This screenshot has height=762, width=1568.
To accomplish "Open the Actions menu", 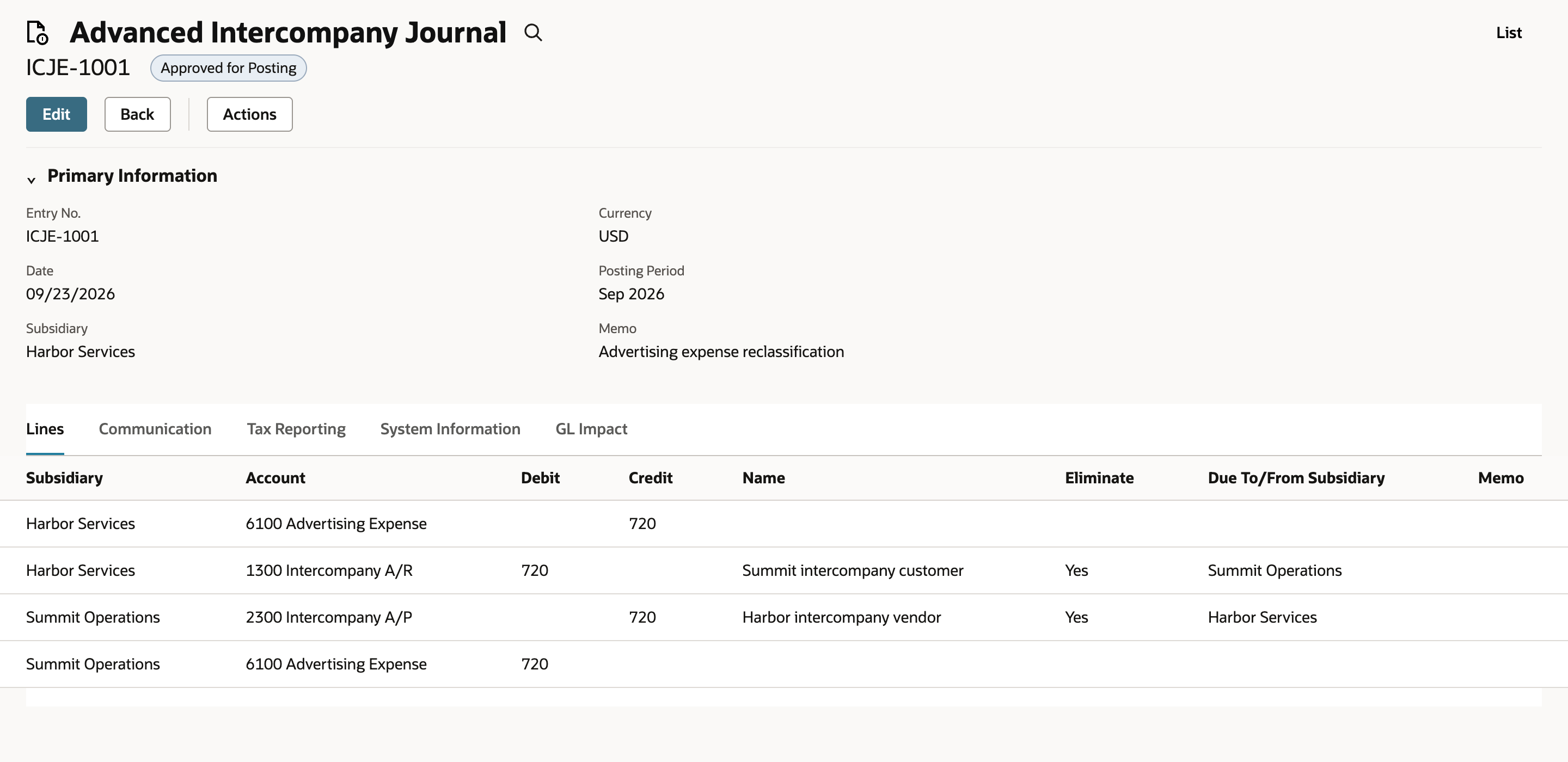I will coord(249,114).
